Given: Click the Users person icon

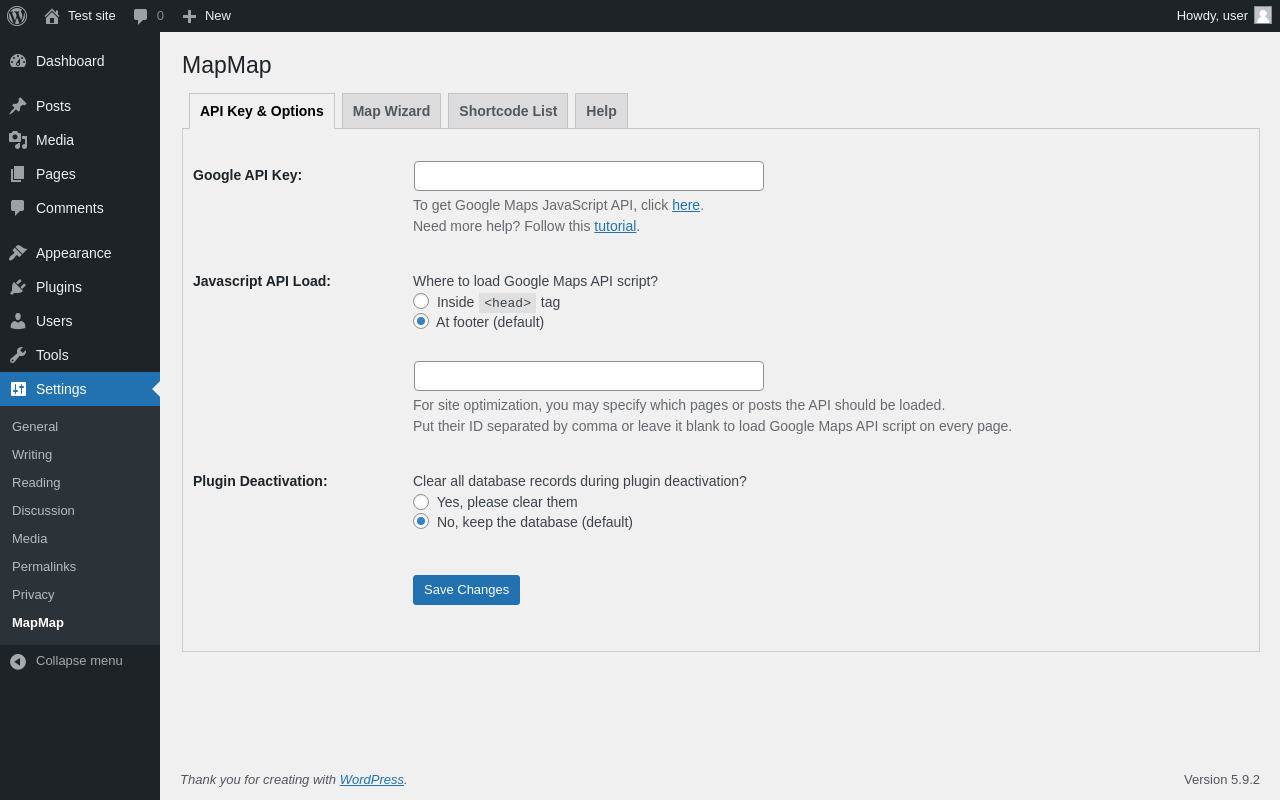Looking at the screenshot, I should pos(18,321).
